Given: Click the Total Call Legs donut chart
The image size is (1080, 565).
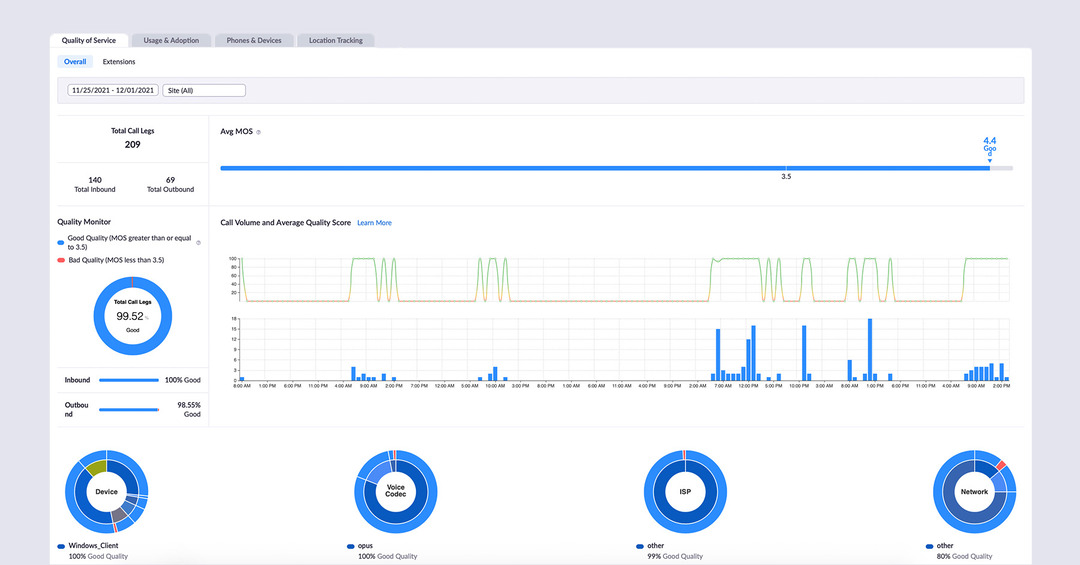Looking at the screenshot, I should coord(133,316).
